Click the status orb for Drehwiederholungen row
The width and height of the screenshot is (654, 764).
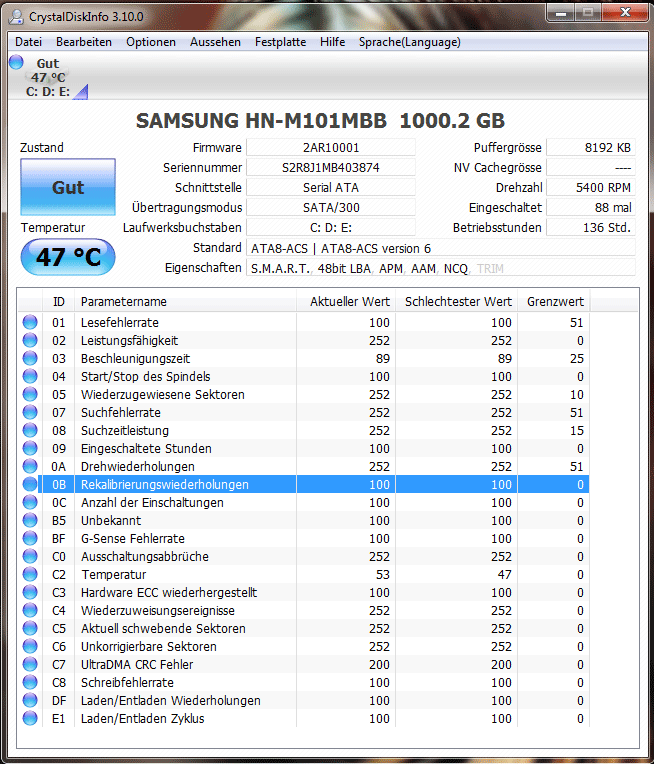pos(30,466)
